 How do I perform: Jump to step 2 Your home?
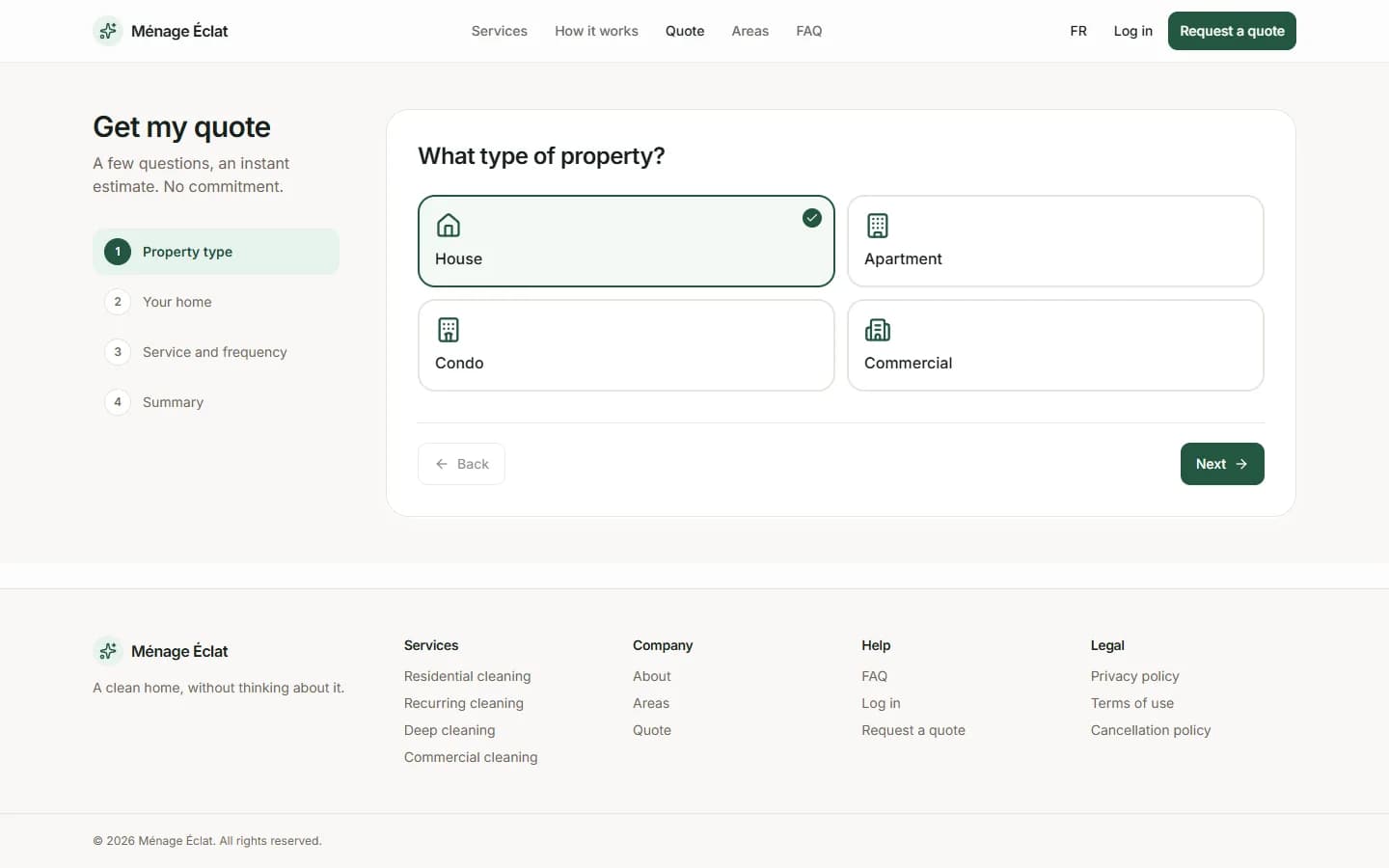(x=216, y=302)
